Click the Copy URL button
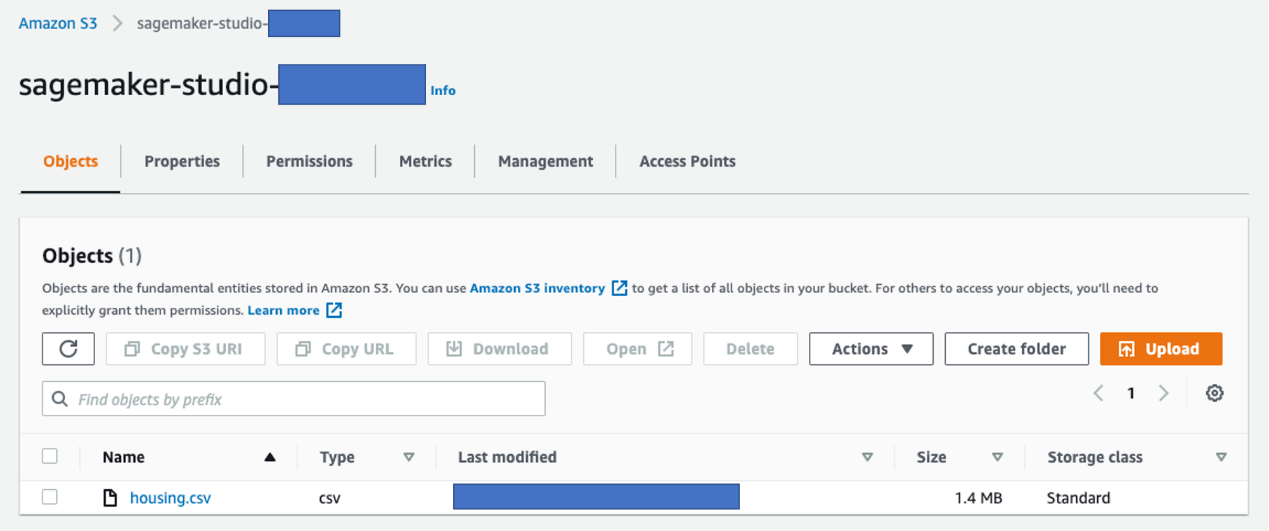 coord(344,349)
